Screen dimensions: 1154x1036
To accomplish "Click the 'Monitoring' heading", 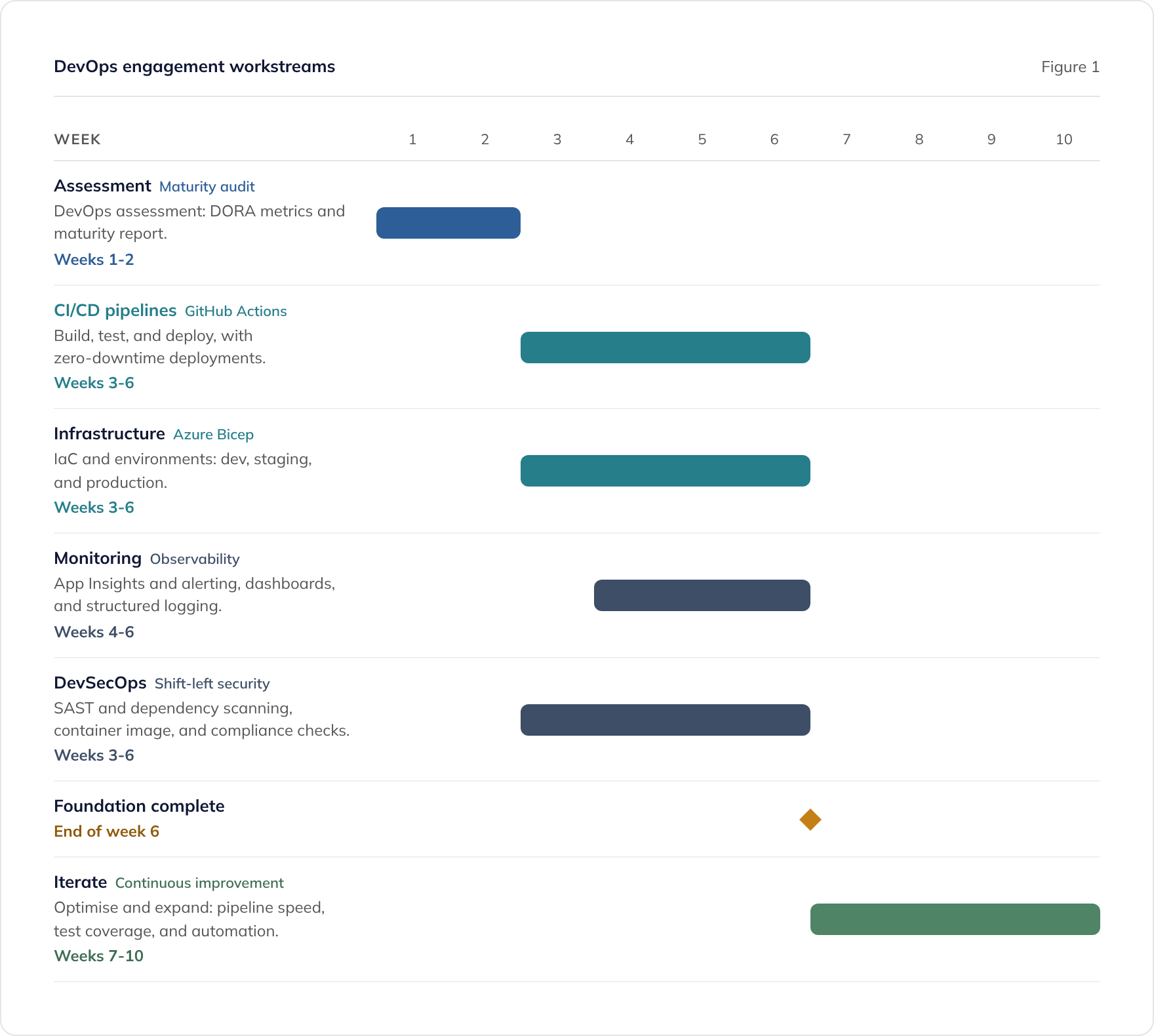I will [x=98, y=559].
